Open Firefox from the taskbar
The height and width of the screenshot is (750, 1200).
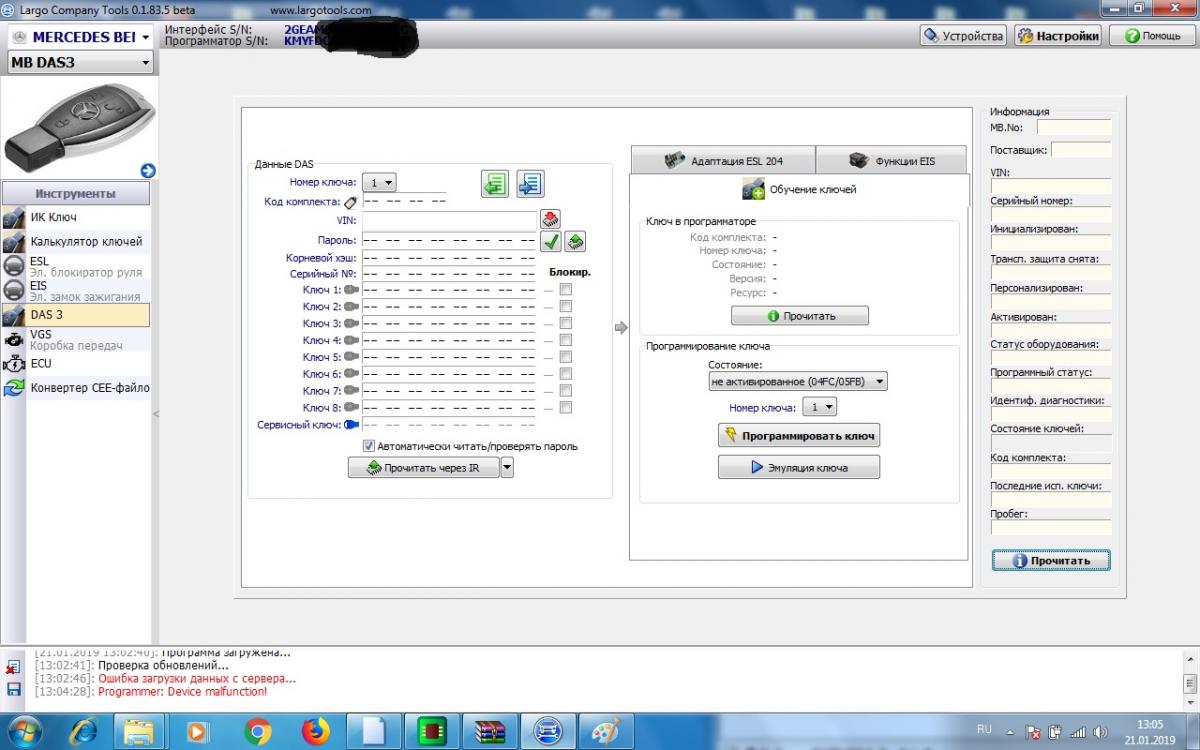(316, 732)
